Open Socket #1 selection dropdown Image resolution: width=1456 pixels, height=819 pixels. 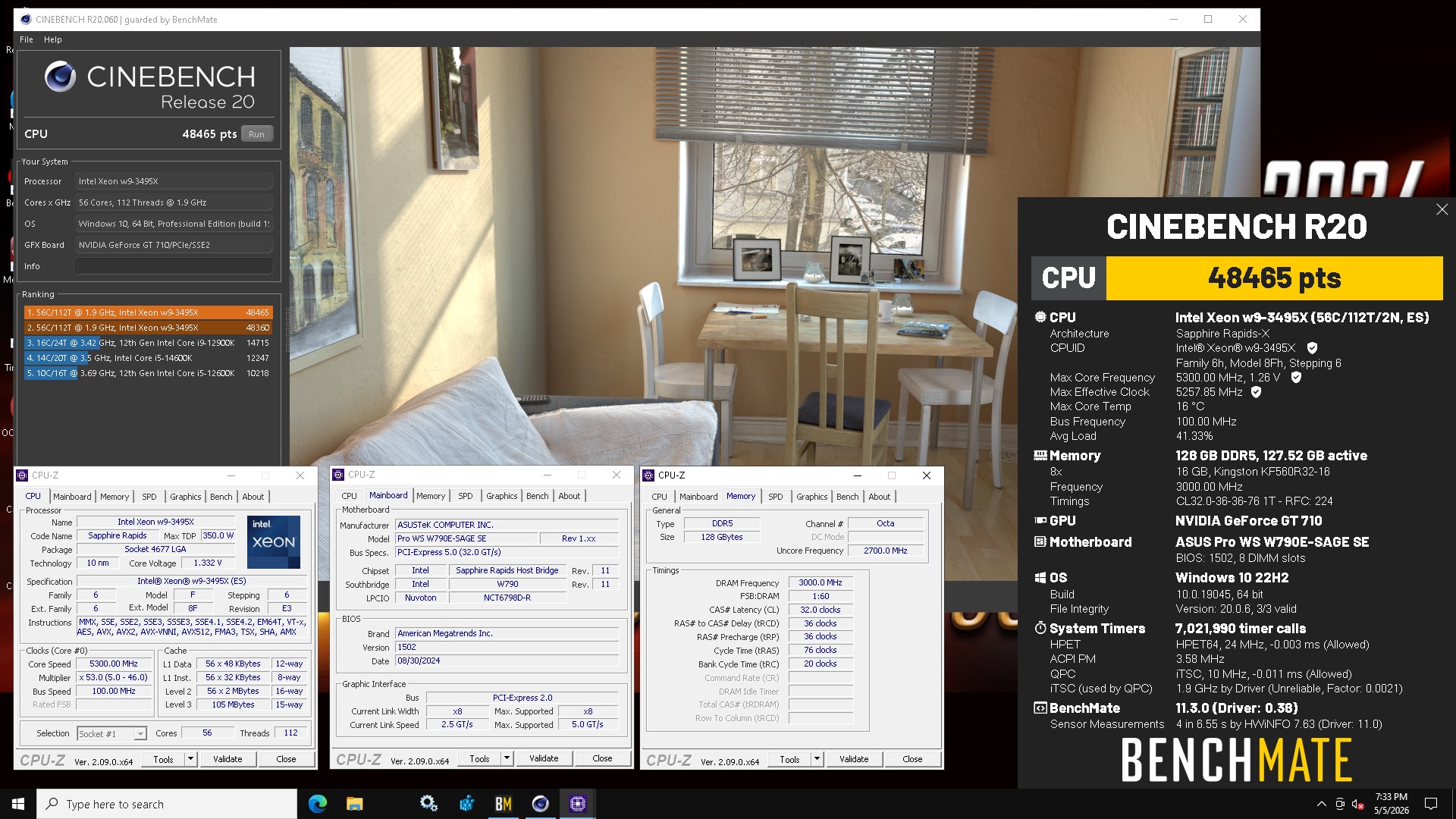click(111, 733)
